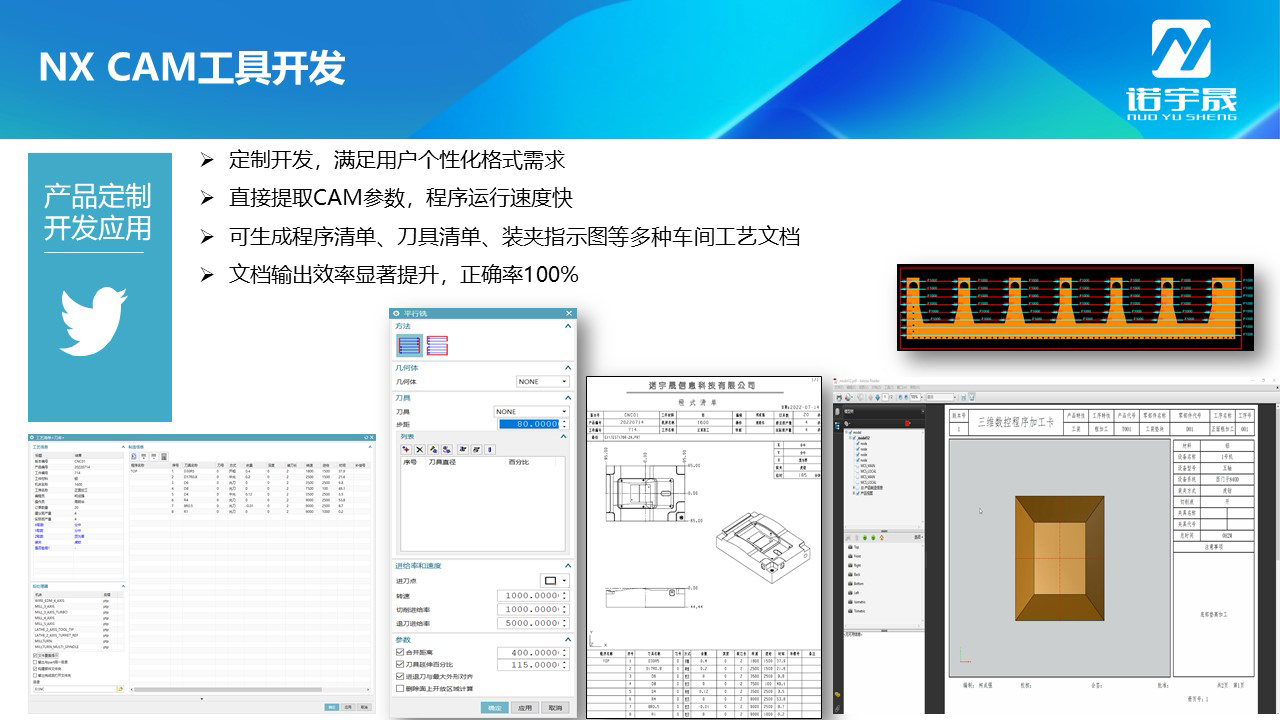Enable the 删除面上开放区域计算 checkbox
The height and width of the screenshot is (720, 1280).
click(400, 689)
